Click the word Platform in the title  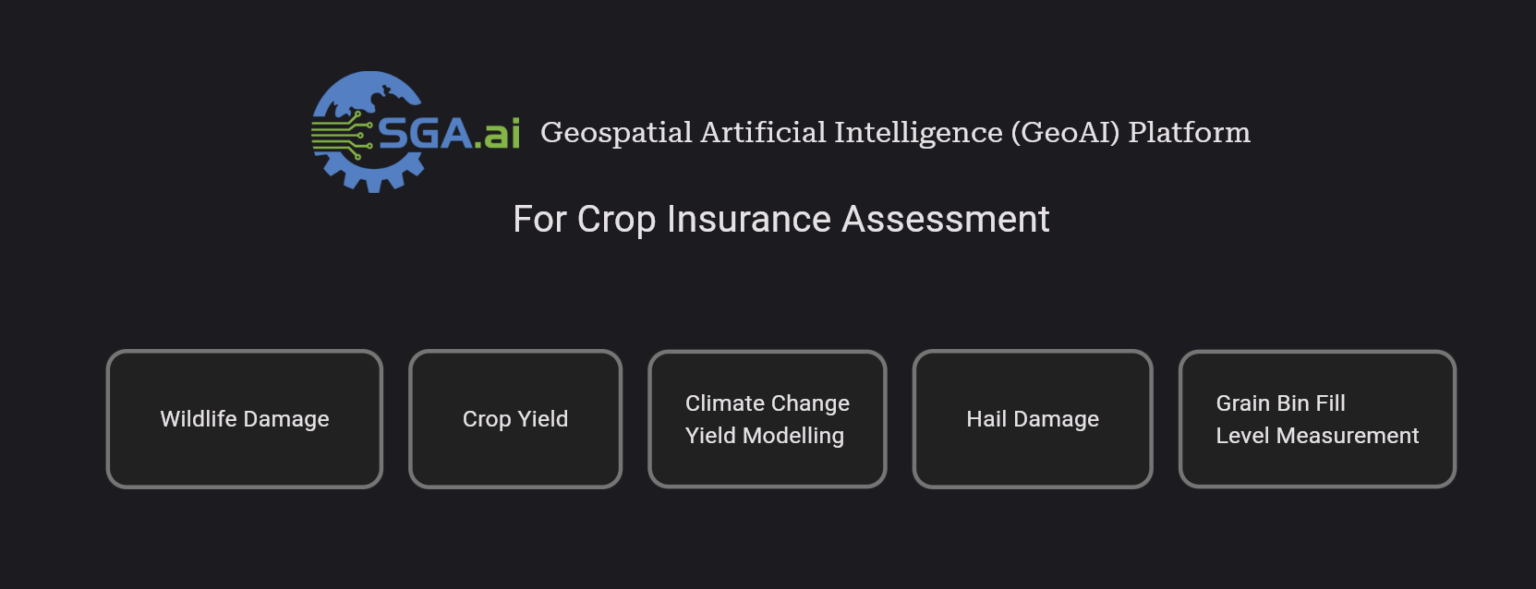pyautogui.click(x=1189, y=133)
